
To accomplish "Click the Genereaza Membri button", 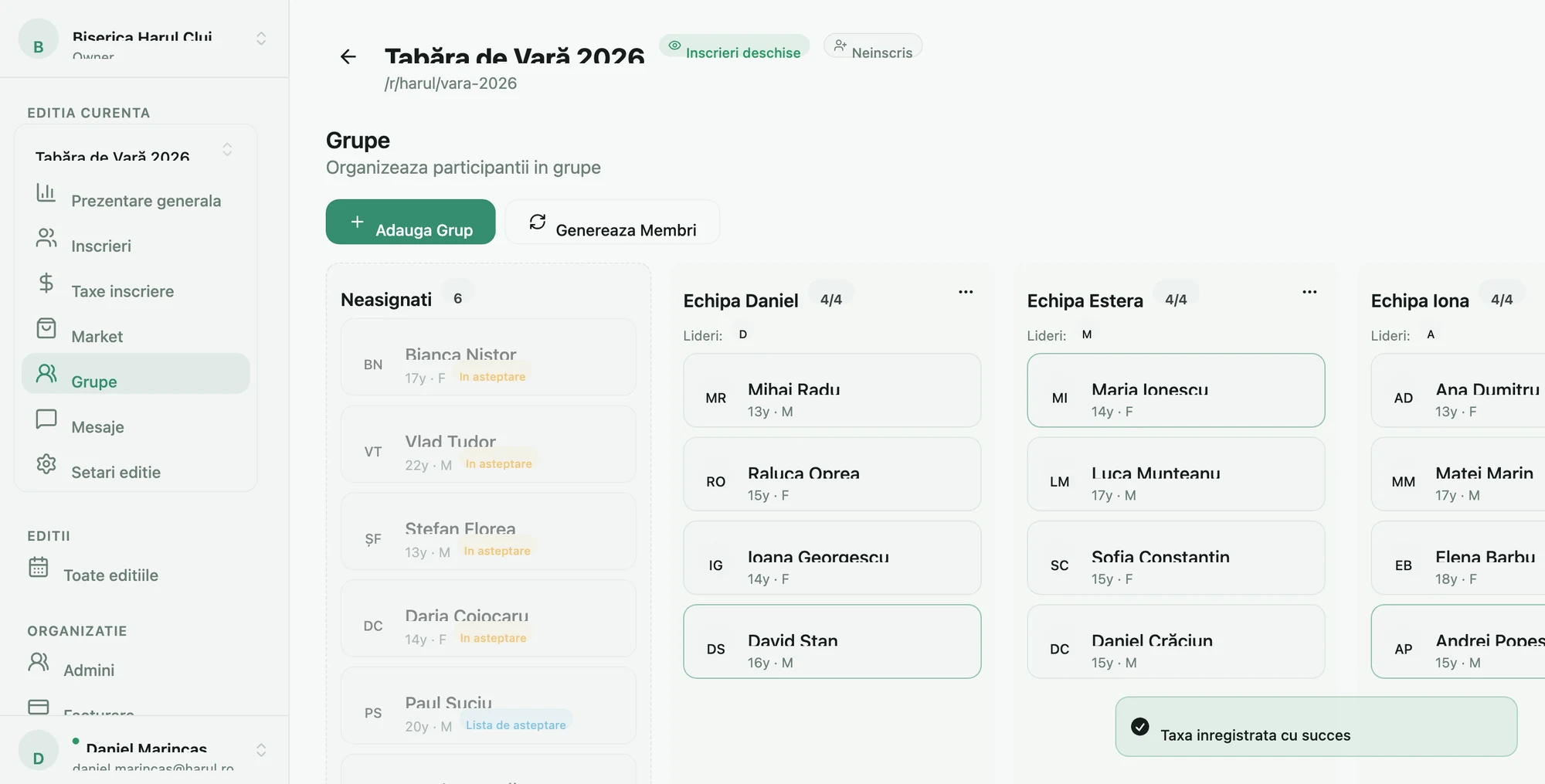I will [x=613, y=222].
